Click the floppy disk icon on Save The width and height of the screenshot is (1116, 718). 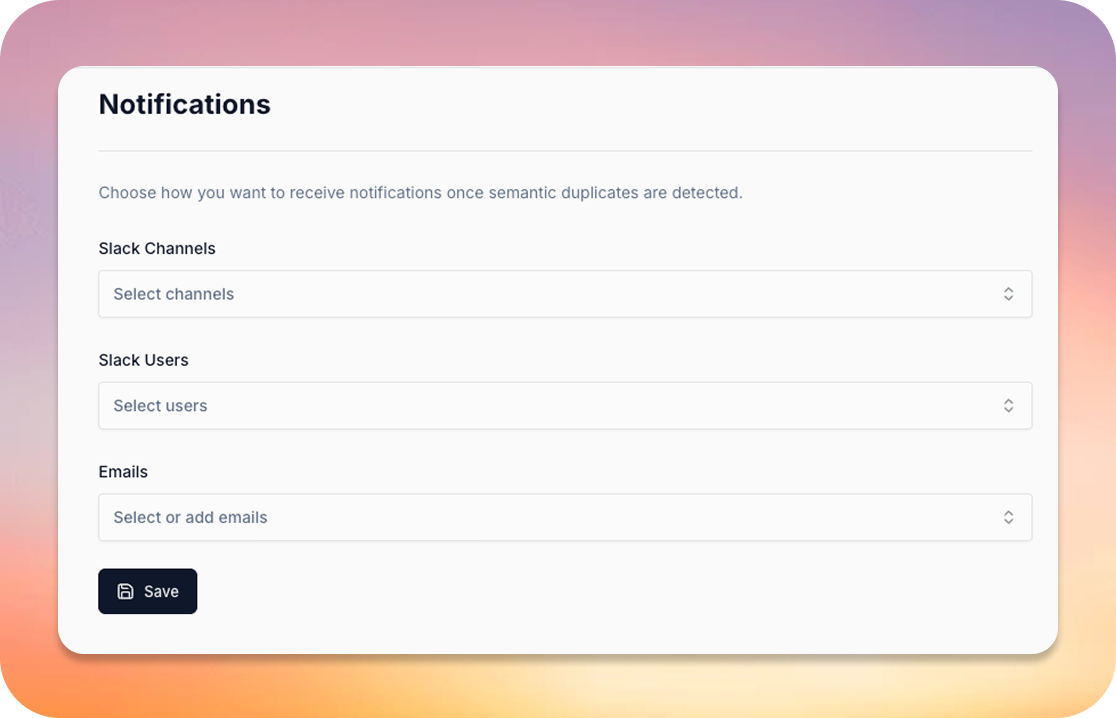[x=125, y=591]
